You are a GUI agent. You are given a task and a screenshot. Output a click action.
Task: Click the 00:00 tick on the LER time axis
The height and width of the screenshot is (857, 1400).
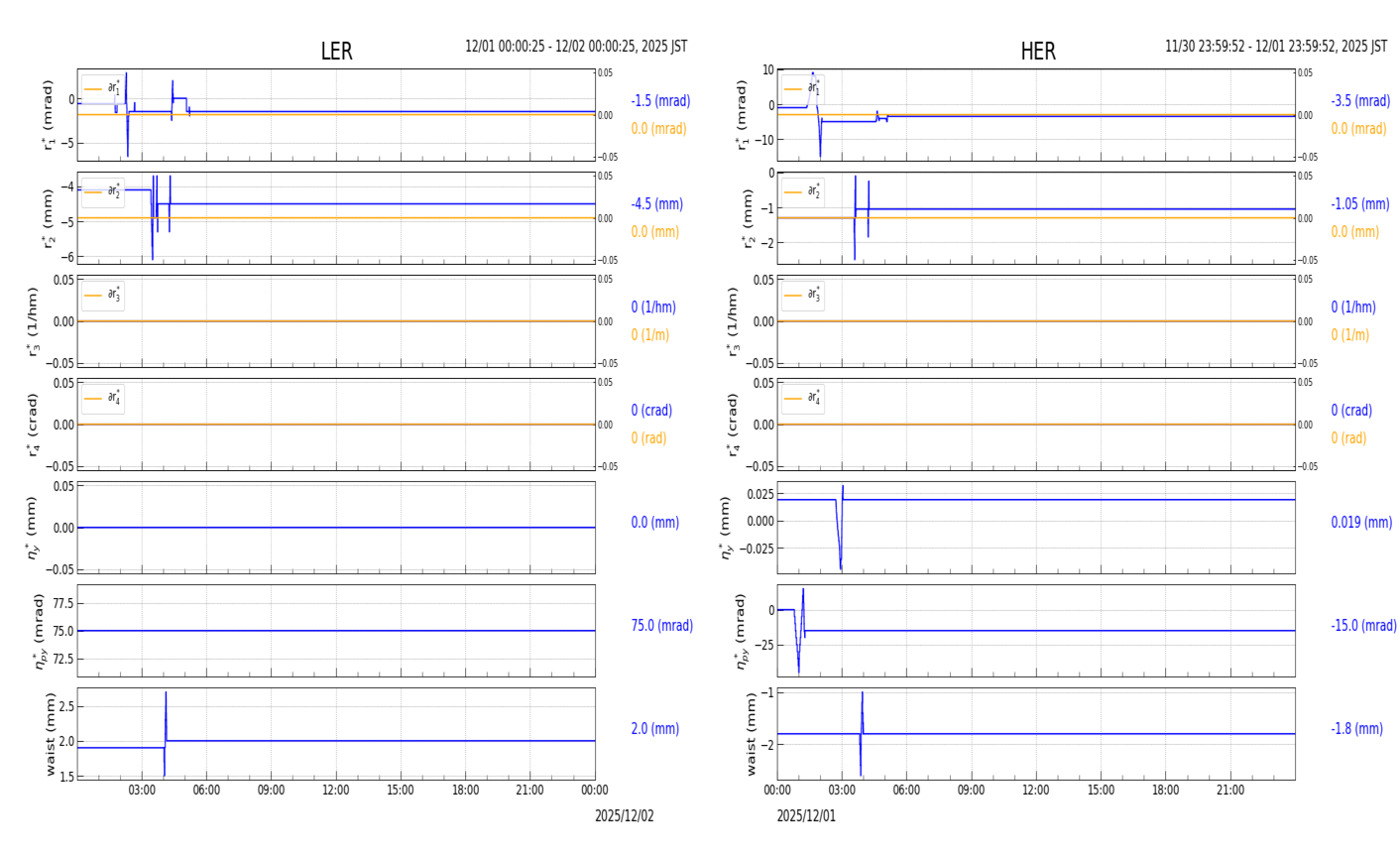coord(595,791)
